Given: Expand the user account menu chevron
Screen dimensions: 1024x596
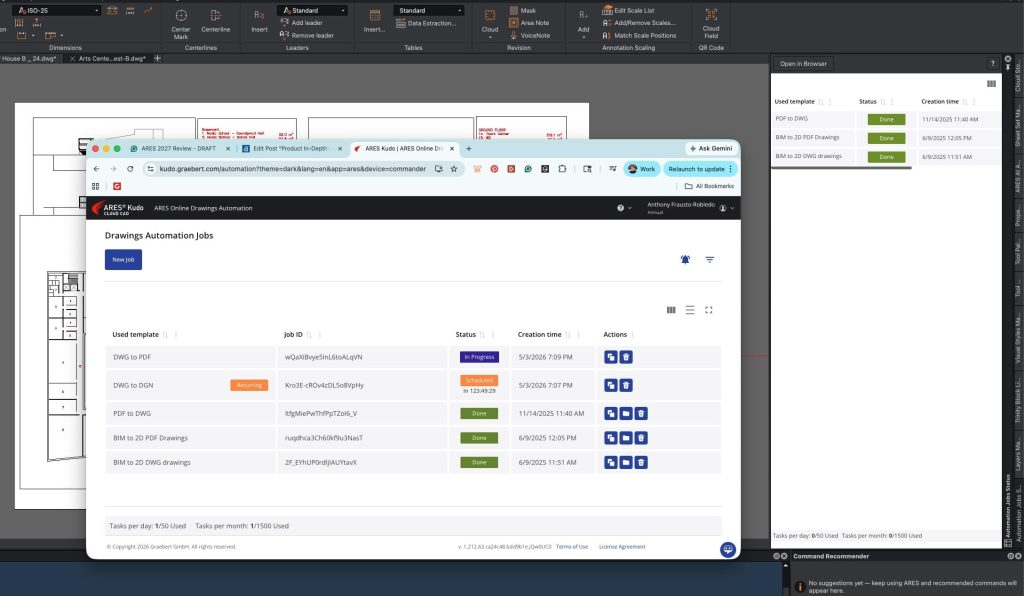Looking at the screenshot, I should click(x=732, y=208).
